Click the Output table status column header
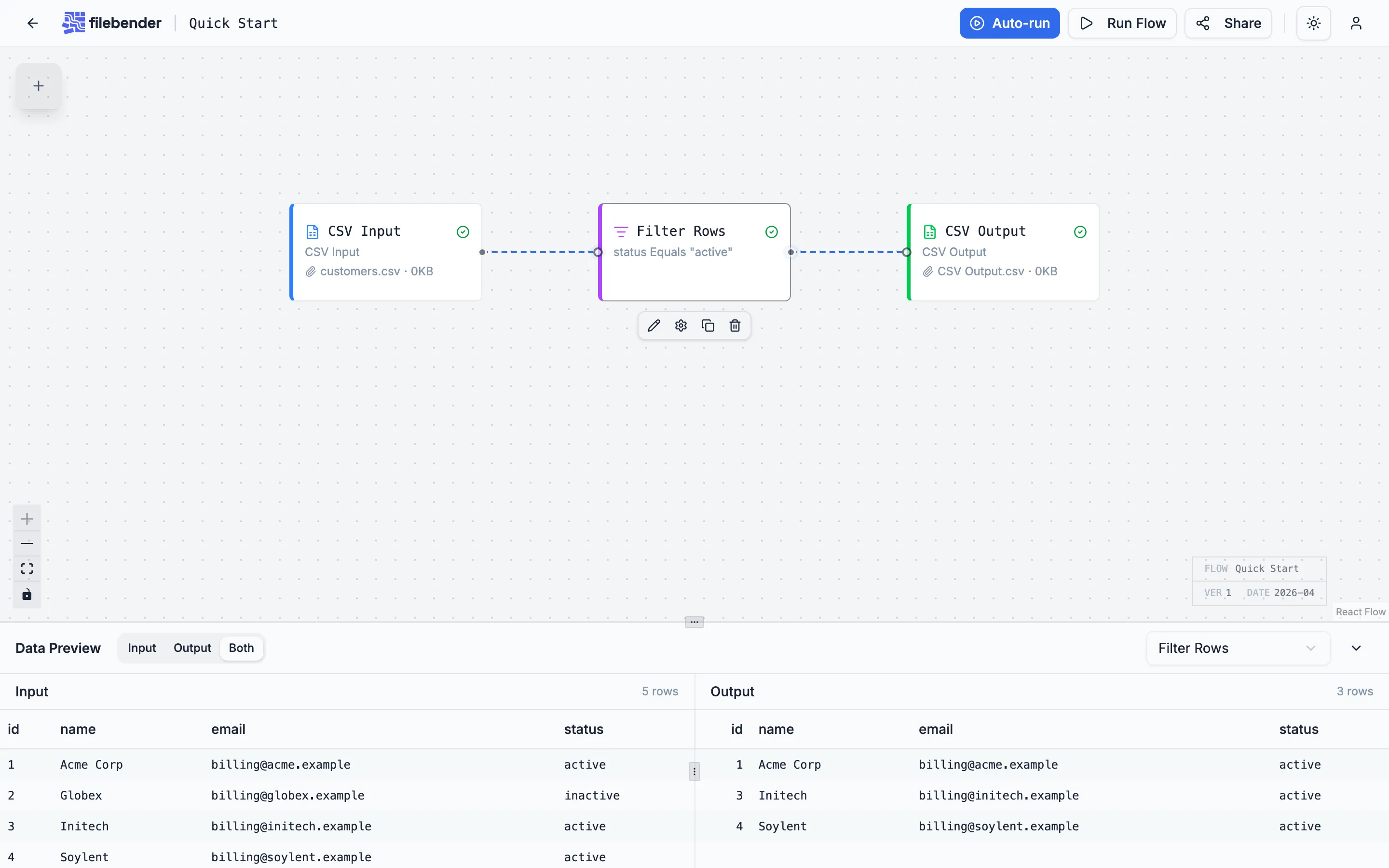The height and width of the screenshot is (868, 1389). tap(1299, 729)
